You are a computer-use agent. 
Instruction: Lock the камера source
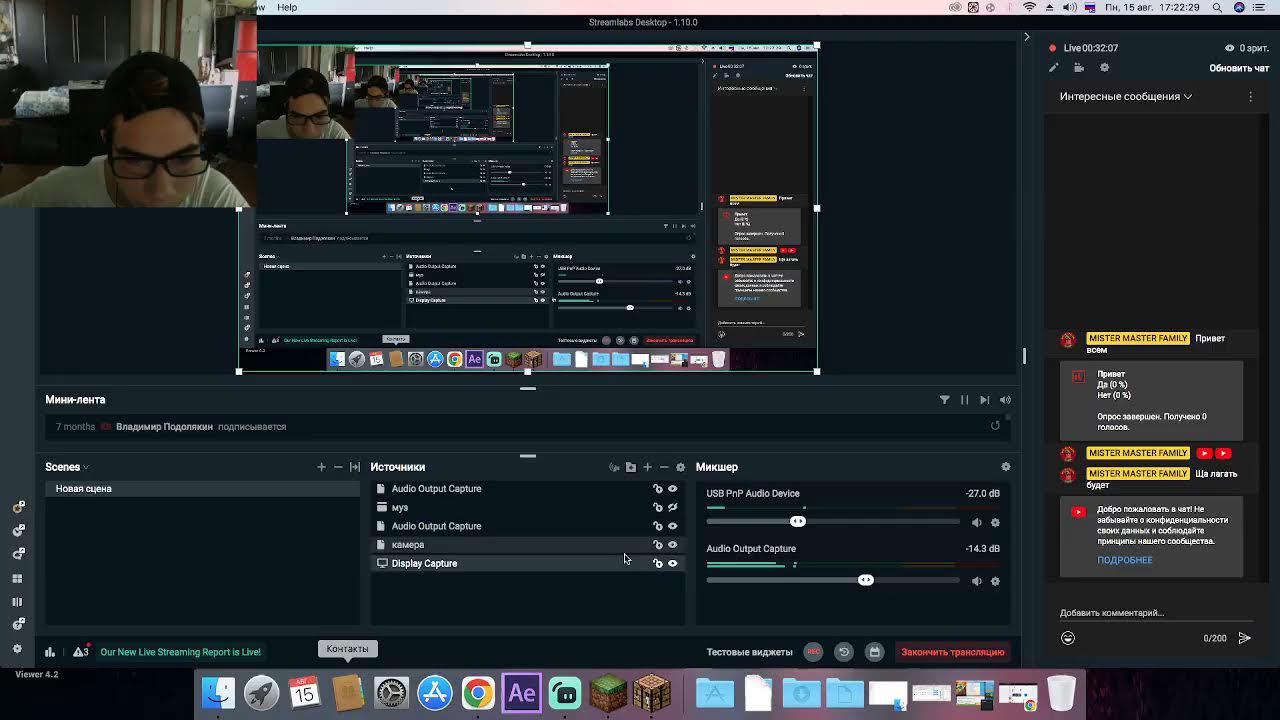point(657,545)
